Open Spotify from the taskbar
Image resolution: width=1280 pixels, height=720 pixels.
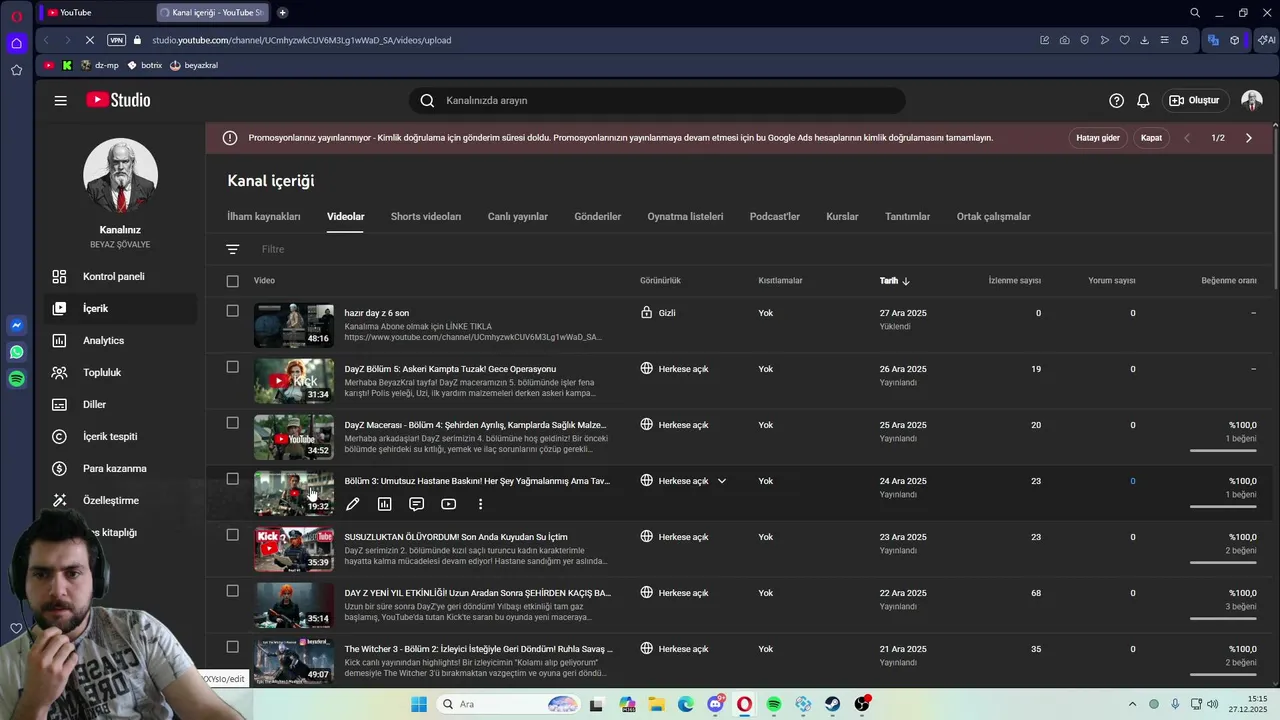click(x=774, y=704)
